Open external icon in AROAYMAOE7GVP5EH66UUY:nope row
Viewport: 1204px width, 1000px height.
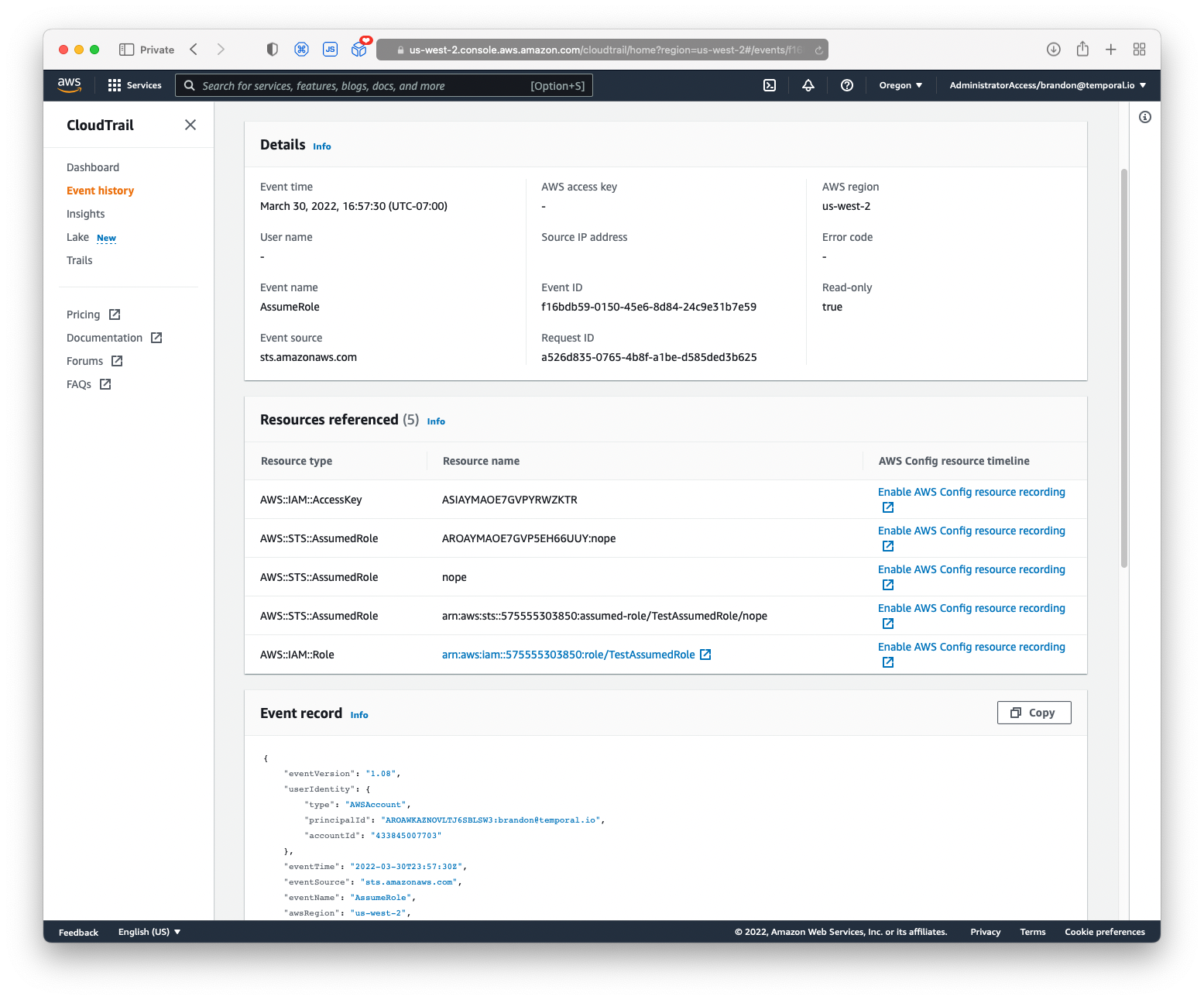coord(888,546)
